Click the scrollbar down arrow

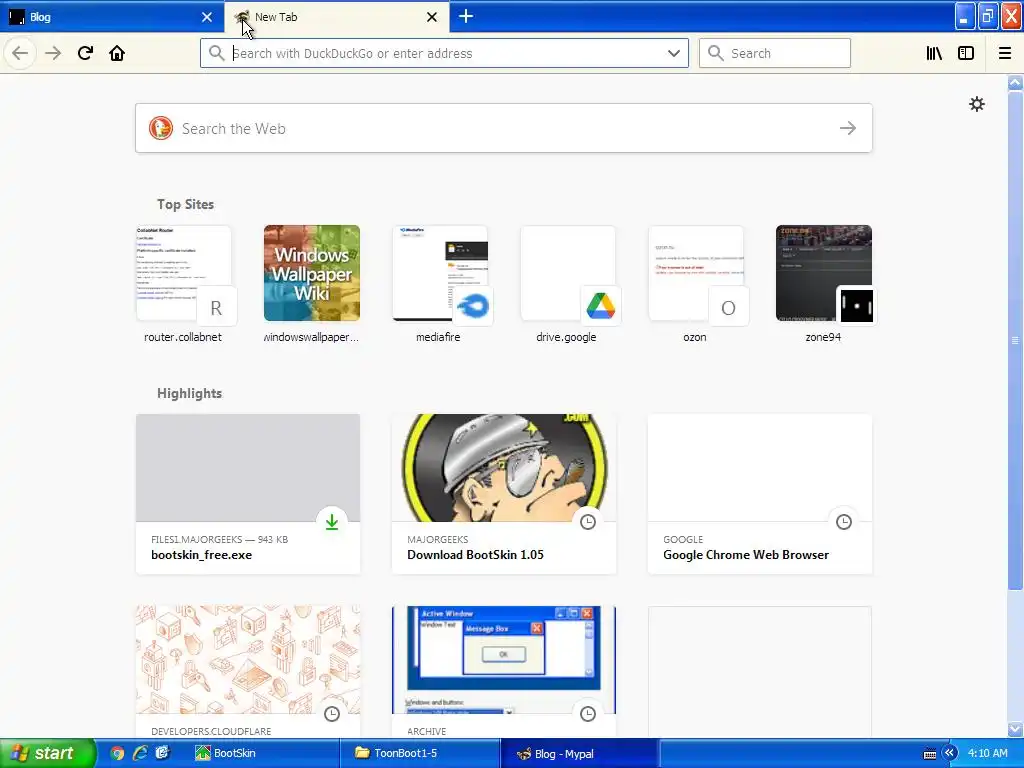point(1015,729)
